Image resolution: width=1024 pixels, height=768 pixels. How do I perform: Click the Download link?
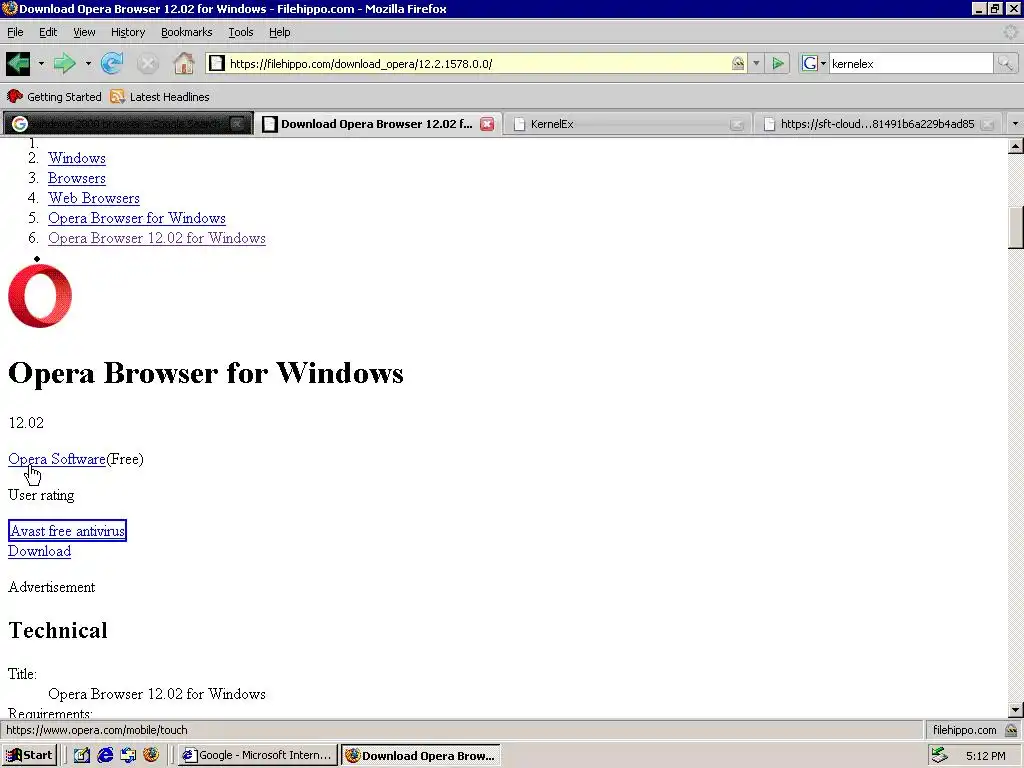39,551
